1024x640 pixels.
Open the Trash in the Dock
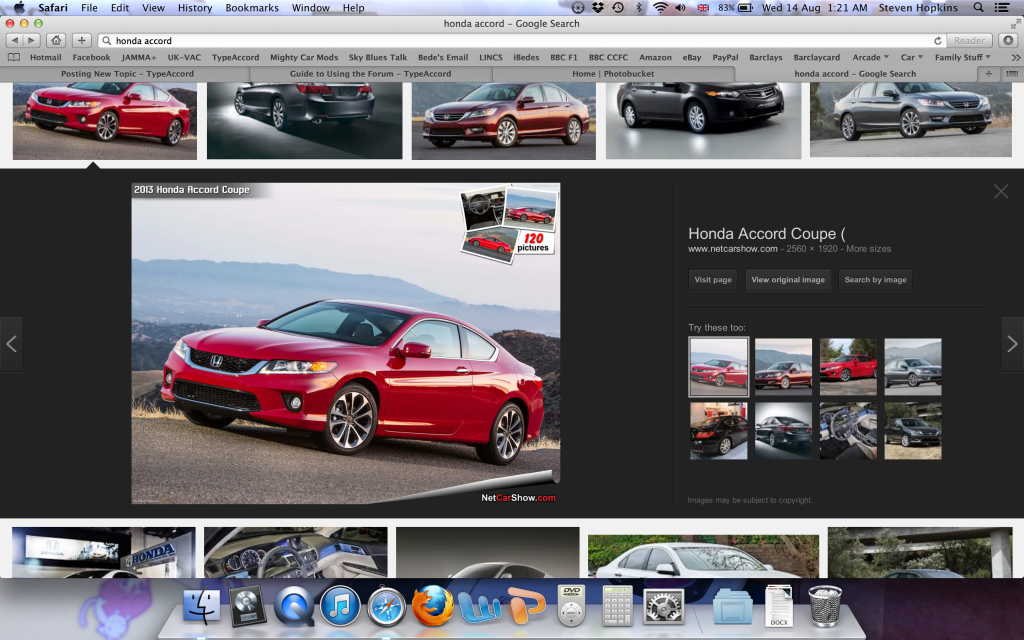coord(825,606)
